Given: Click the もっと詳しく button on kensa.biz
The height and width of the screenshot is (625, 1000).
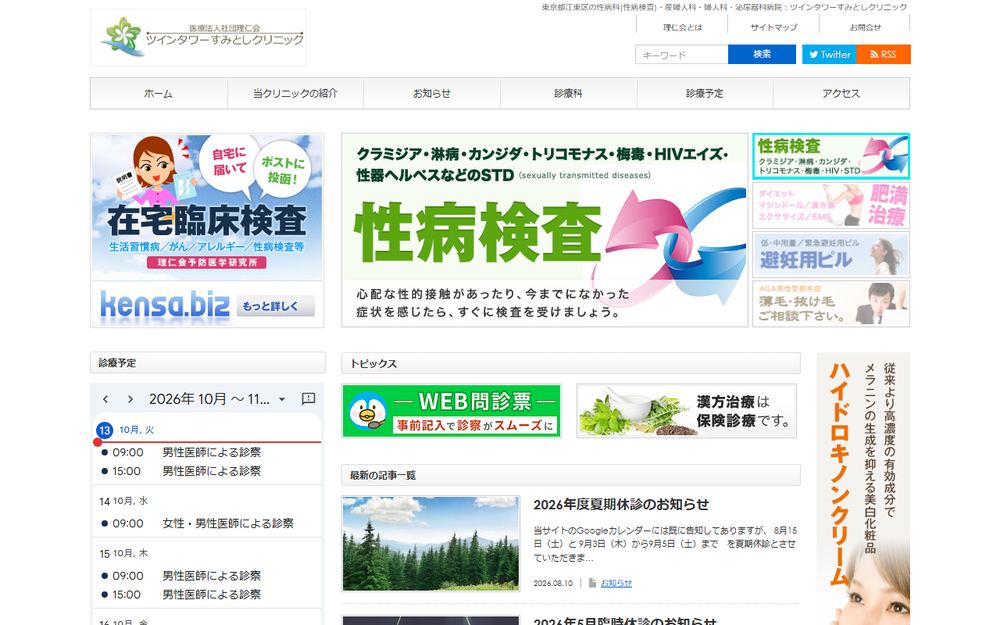Looking at the screenshot, I should click(275, 306).
